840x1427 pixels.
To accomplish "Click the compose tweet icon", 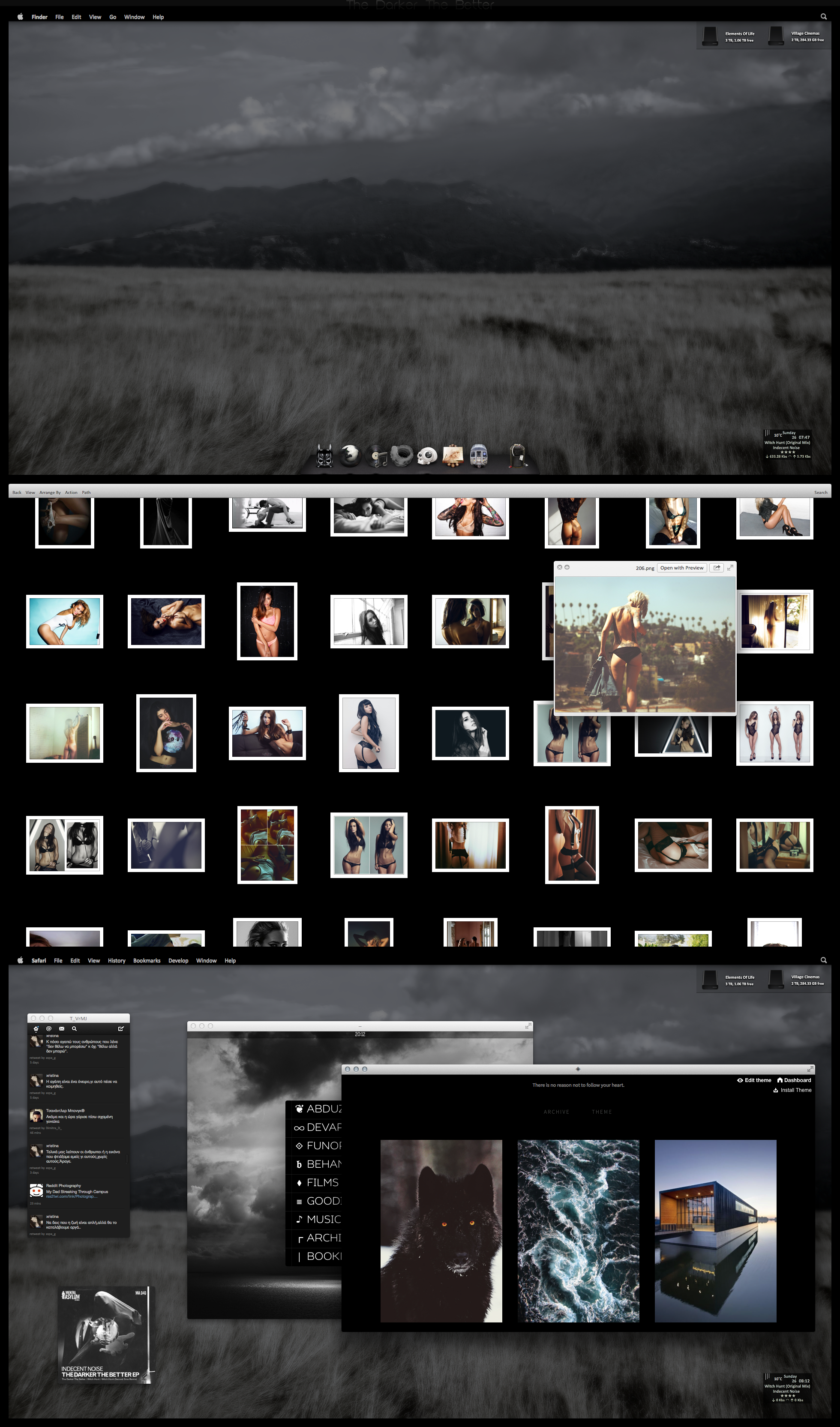I will tap(121, 1028).
